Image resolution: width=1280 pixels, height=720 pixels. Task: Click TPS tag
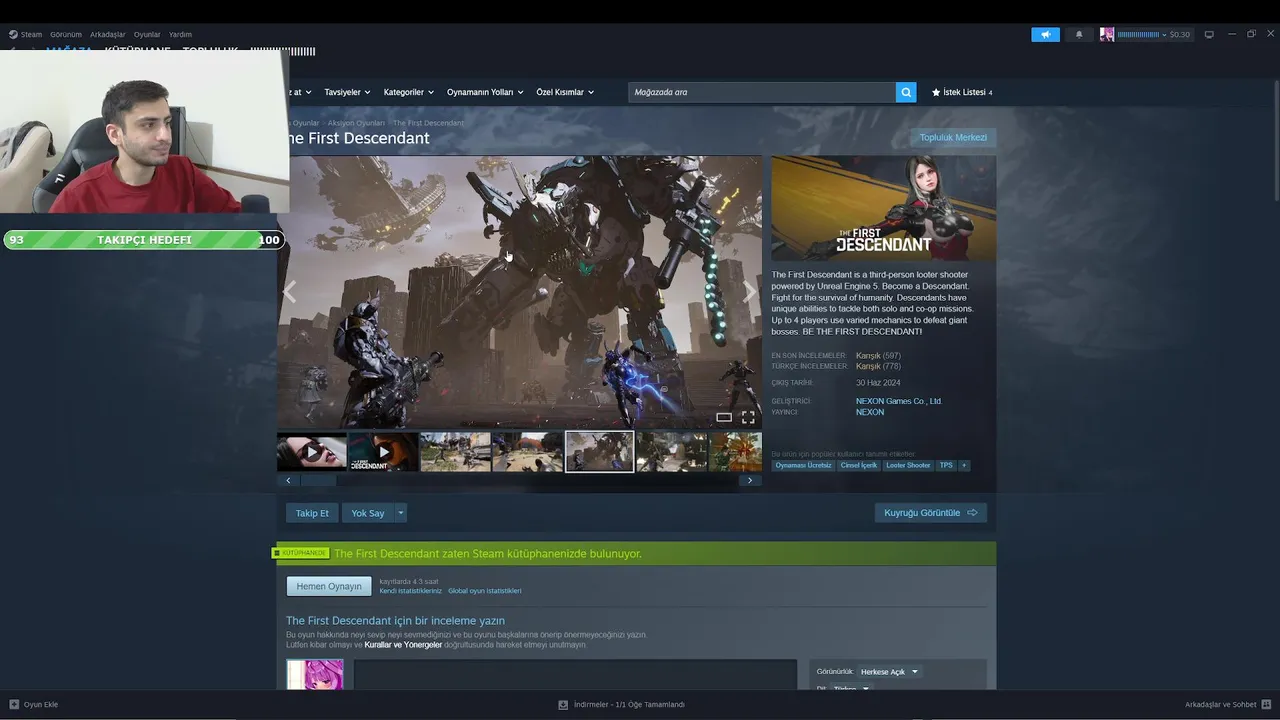pyautogui.click(x=946, y=465)
